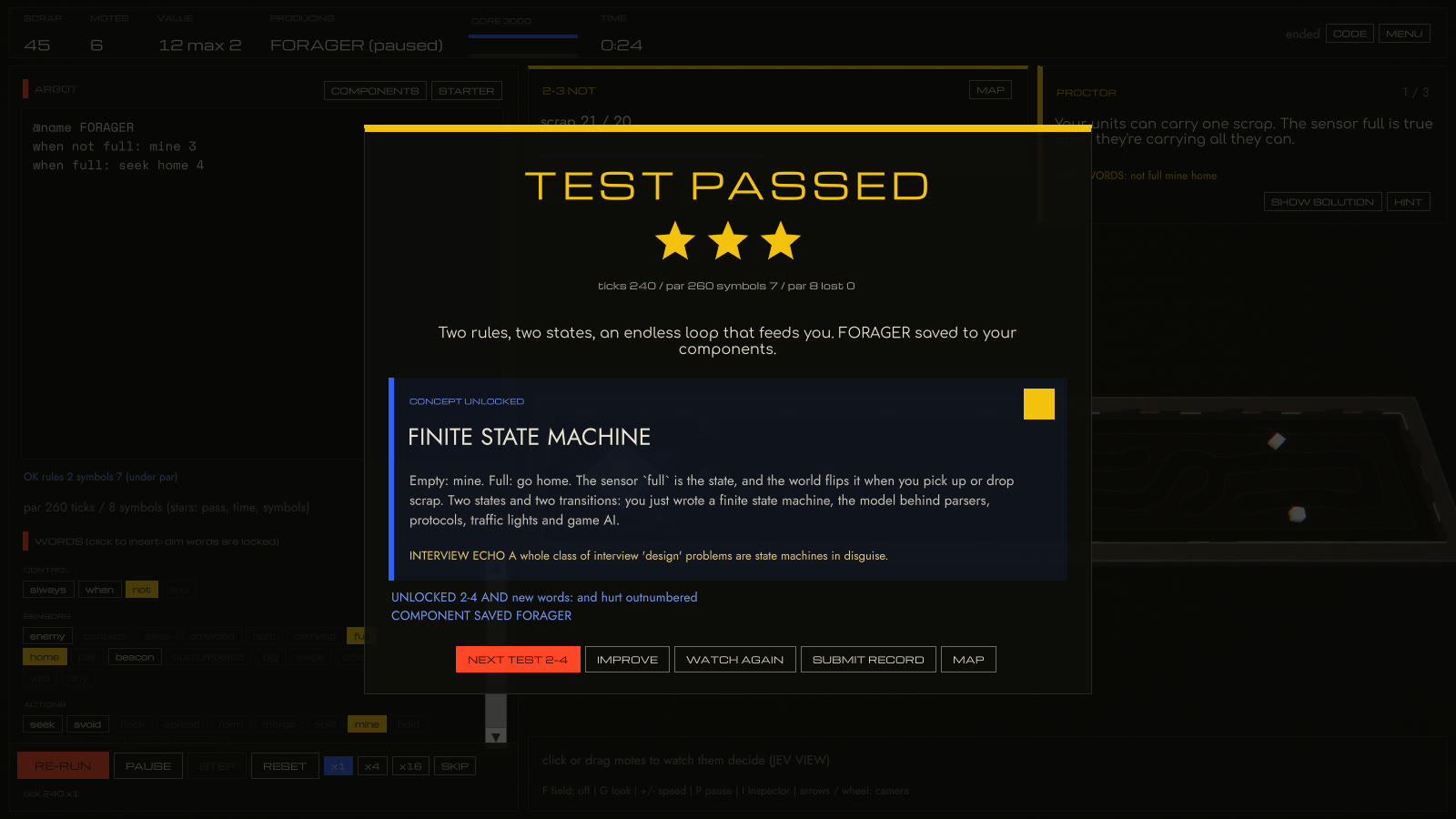Insert the sensor word 'enemy'
Screen dimensions: 1456x819
click(47, 636)
